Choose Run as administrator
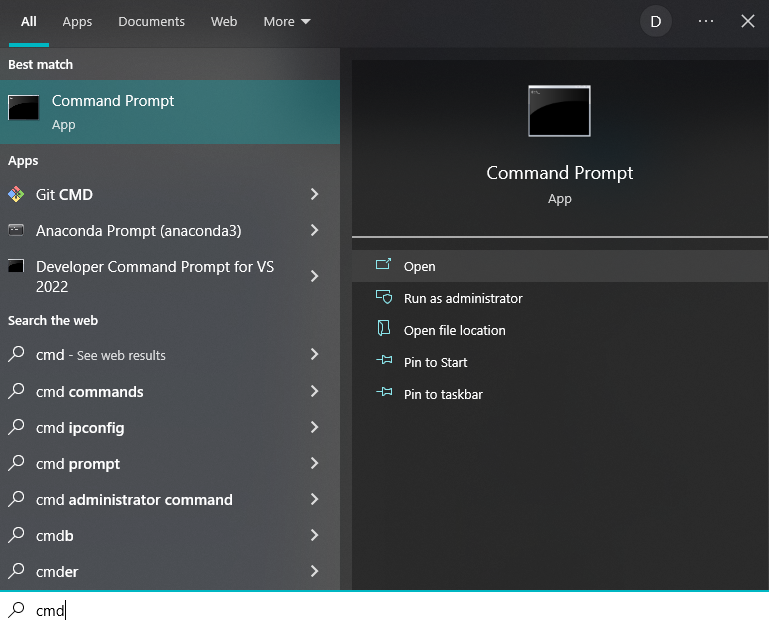Image resolution: width=769 pixels, height=627 pixels. [x=560, y=298]
